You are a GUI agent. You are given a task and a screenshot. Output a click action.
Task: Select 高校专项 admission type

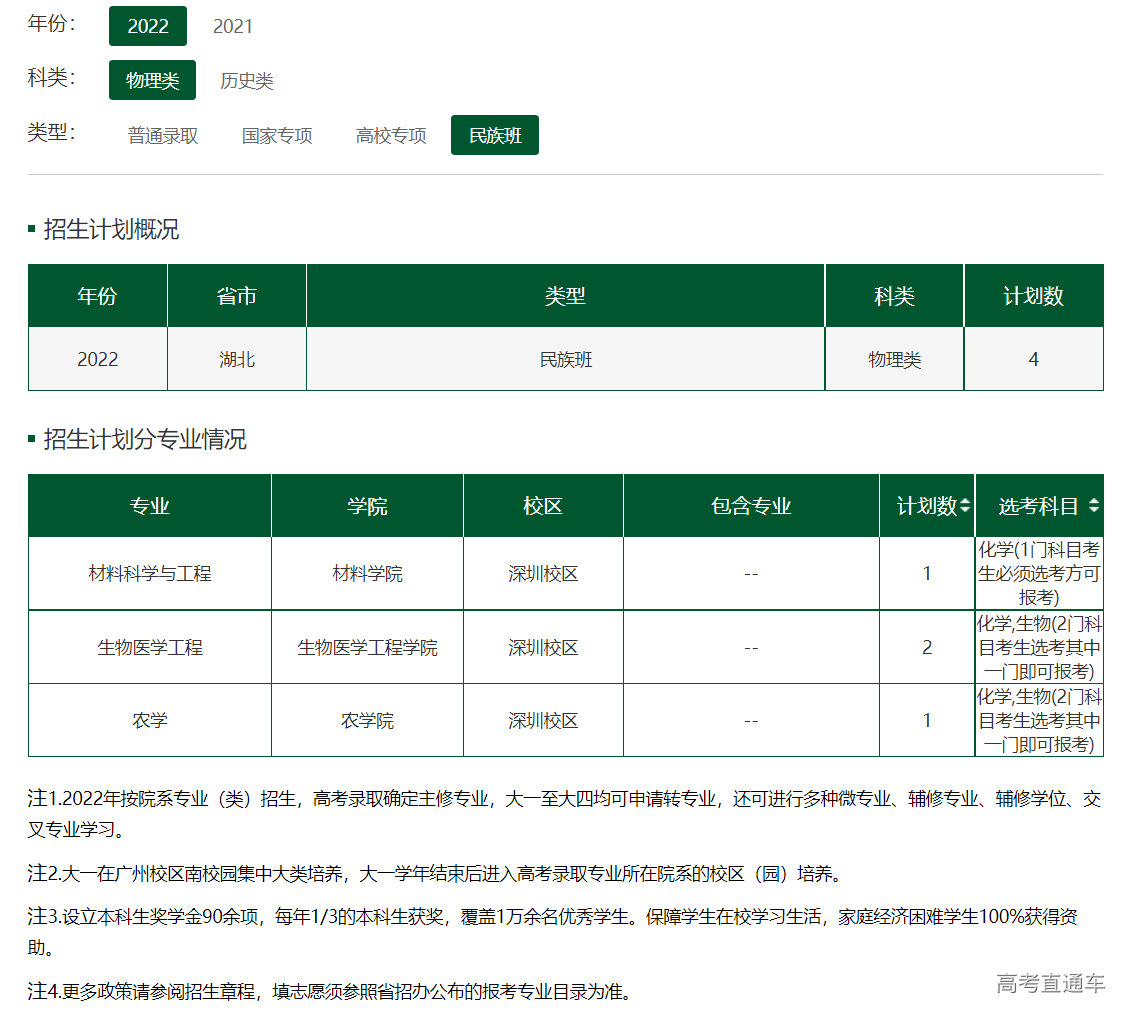(390, 134)
